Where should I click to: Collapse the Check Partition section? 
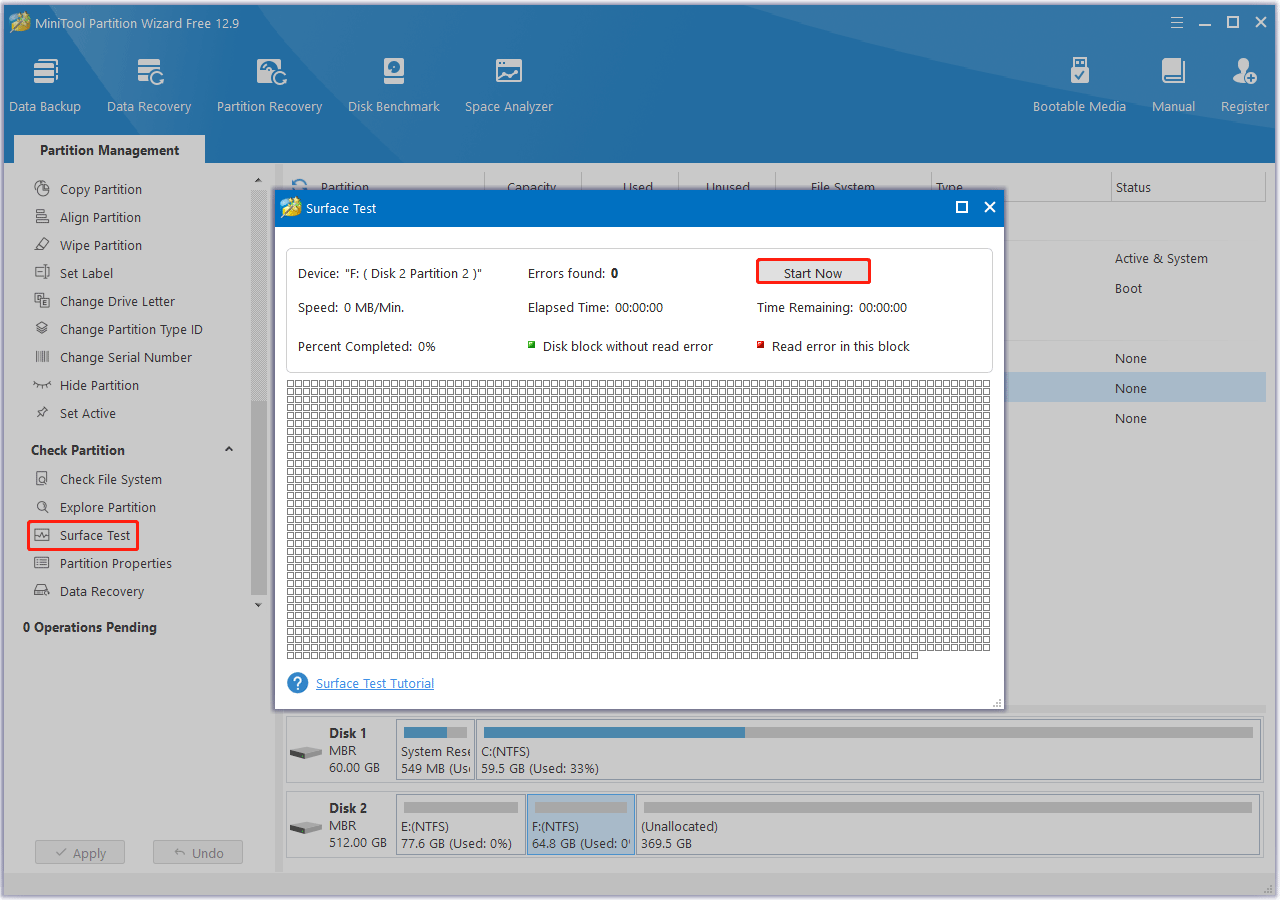coord(229,449)
